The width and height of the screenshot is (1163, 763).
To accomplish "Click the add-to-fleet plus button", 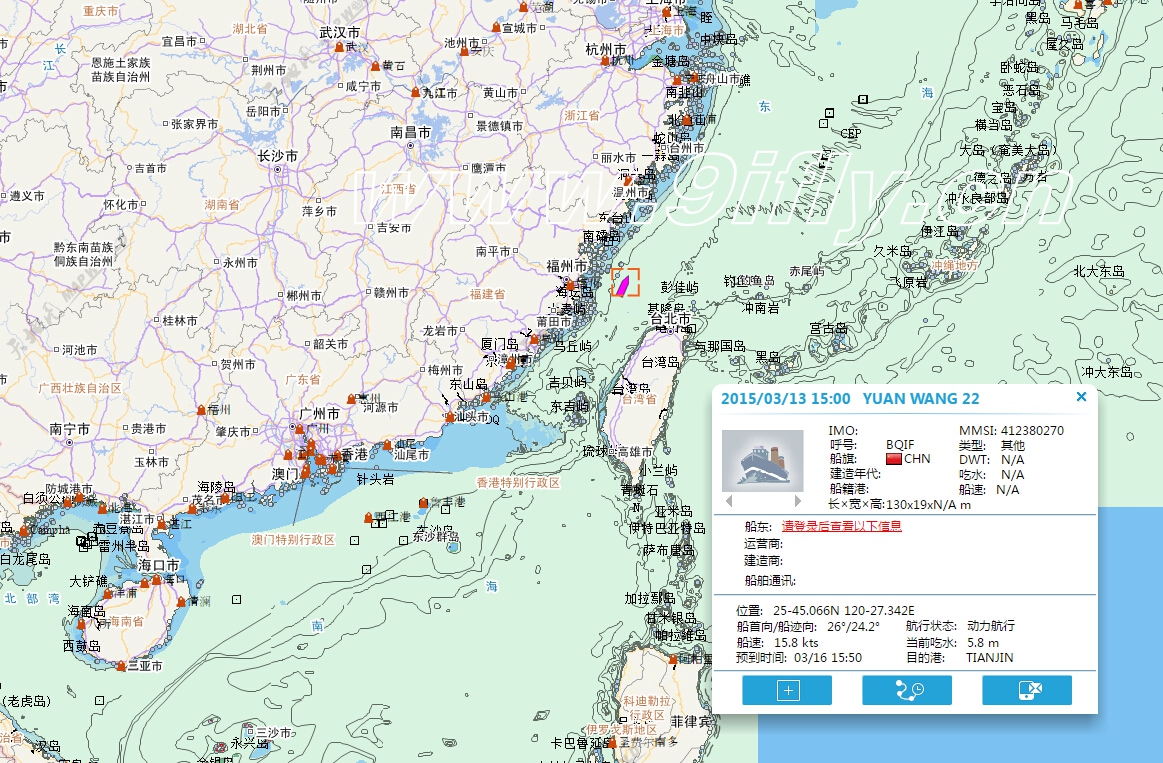I will coord(787,690).
